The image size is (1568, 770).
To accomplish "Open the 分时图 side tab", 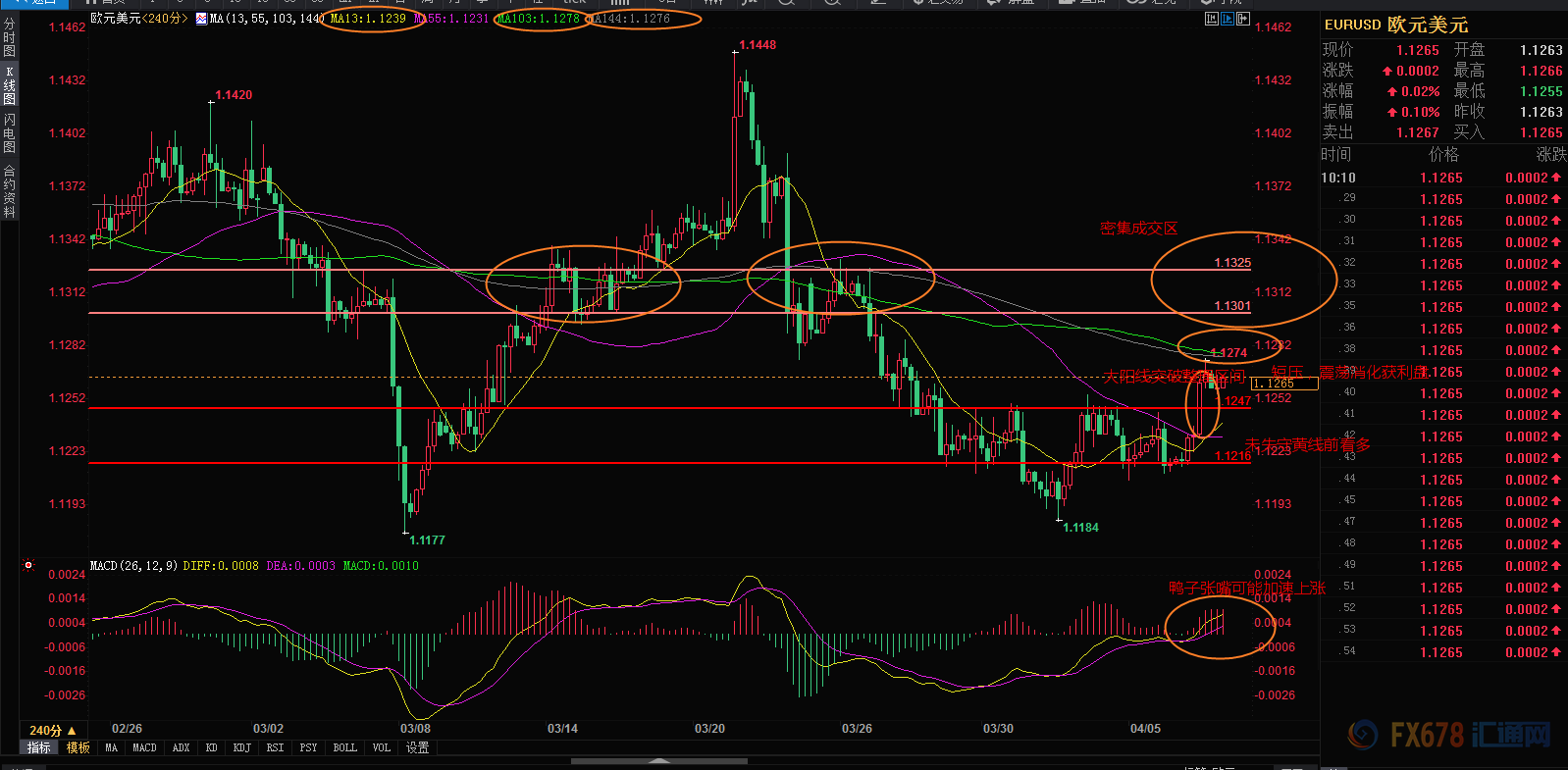I will [9, 37].
